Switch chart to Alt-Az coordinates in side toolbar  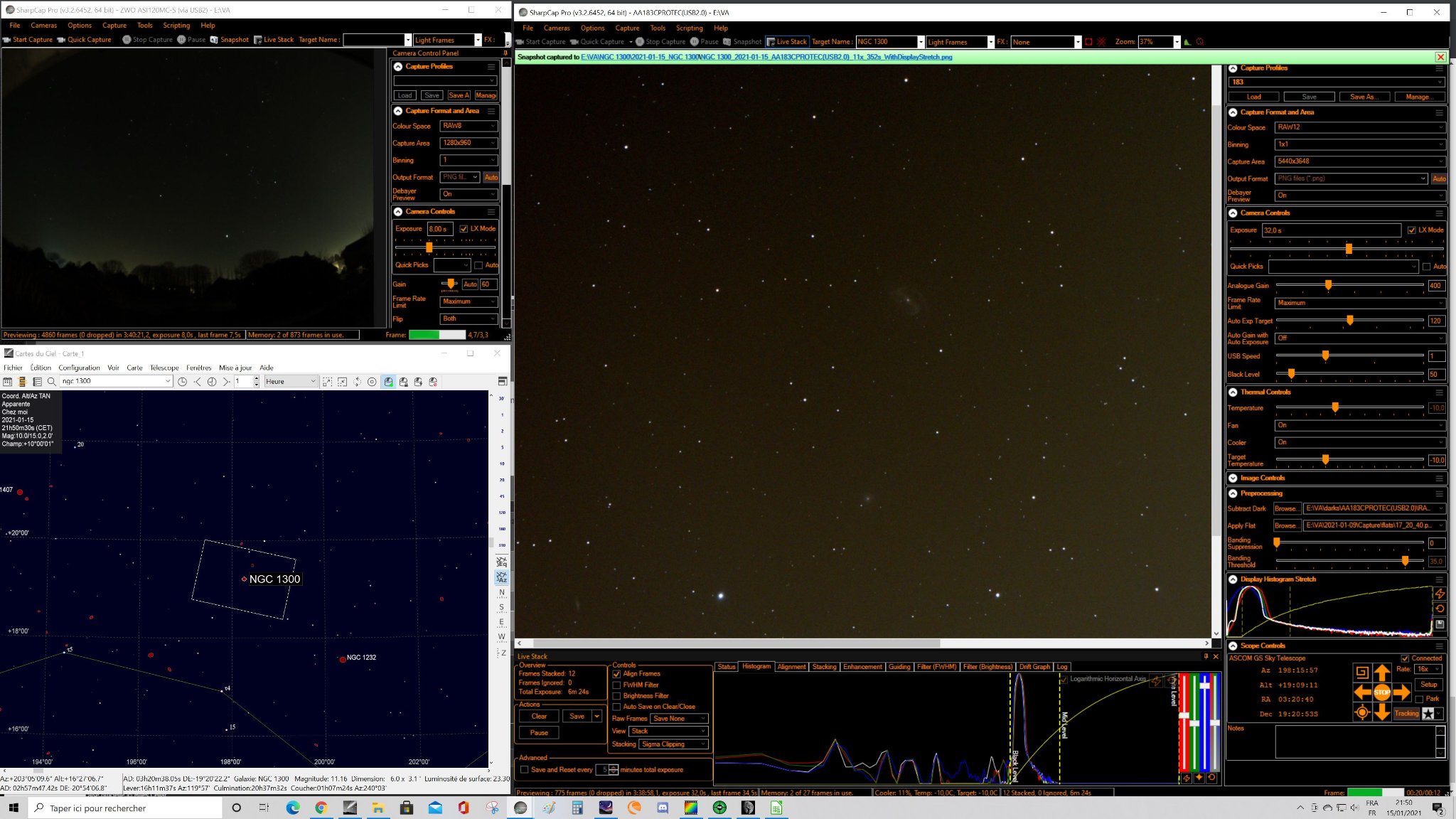502,577
